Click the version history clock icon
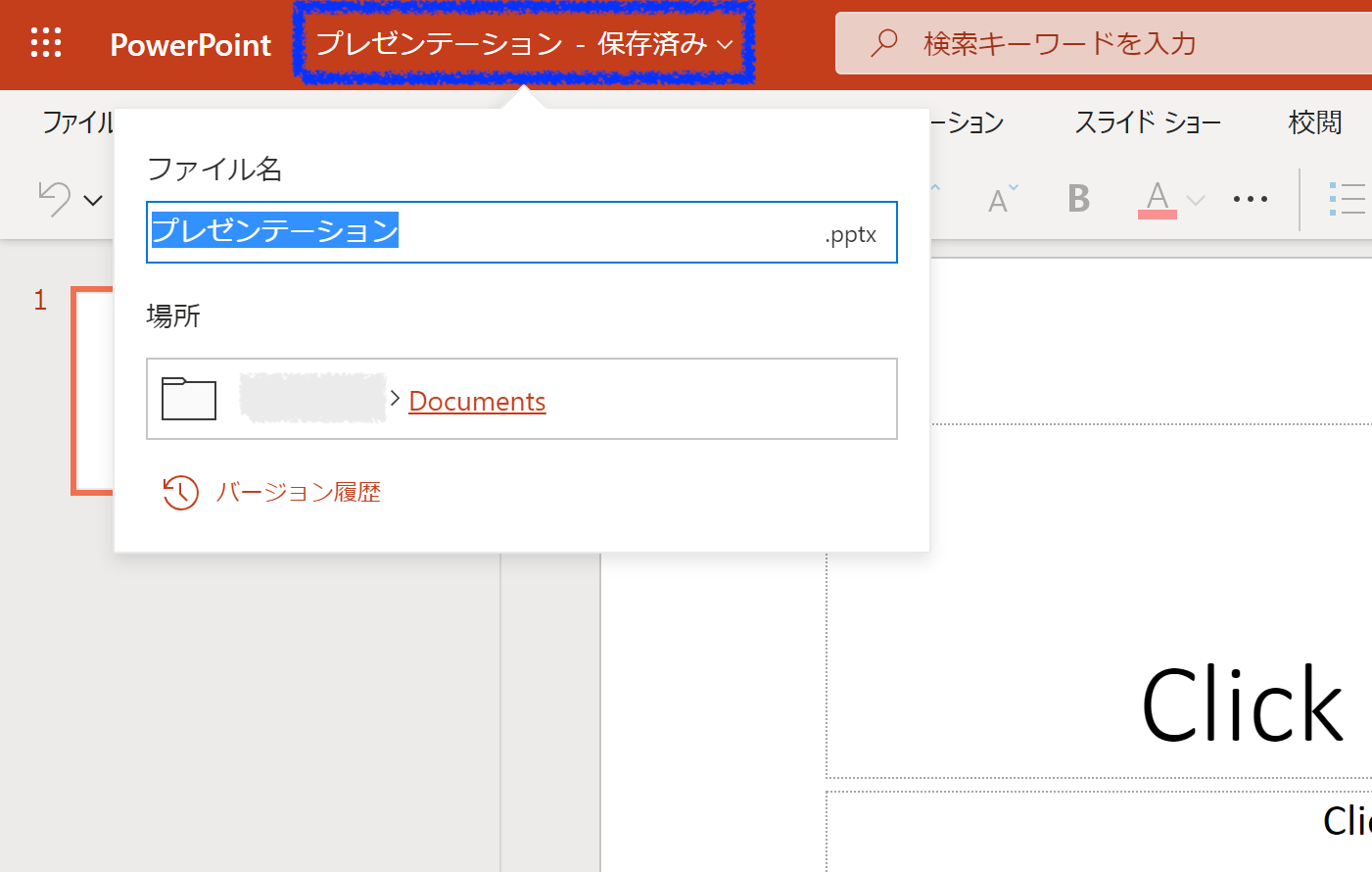The image size is (1372, 872). coord(181,492)
